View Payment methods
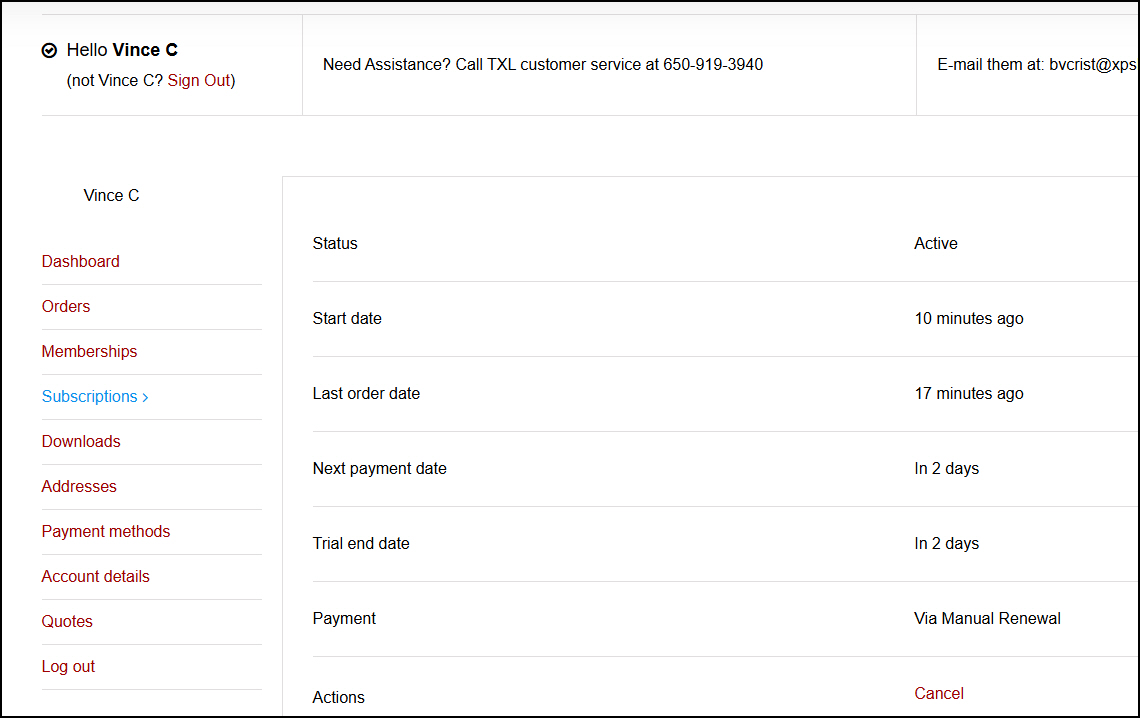1140x718 pixels. tap(106, 531)
